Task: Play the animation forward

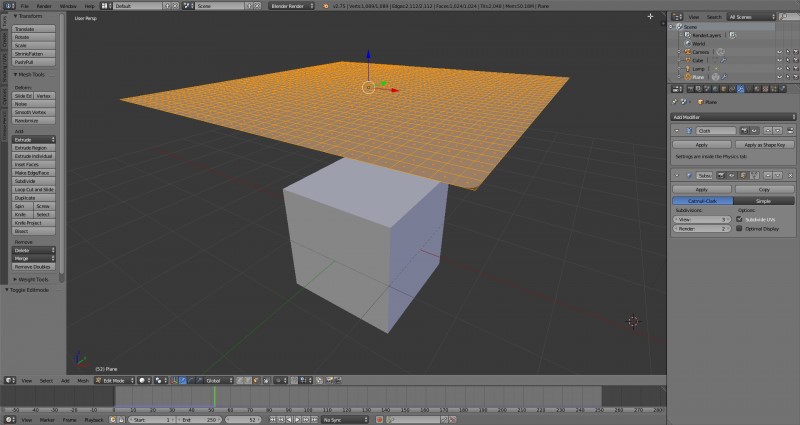Action: pos(297,420)
